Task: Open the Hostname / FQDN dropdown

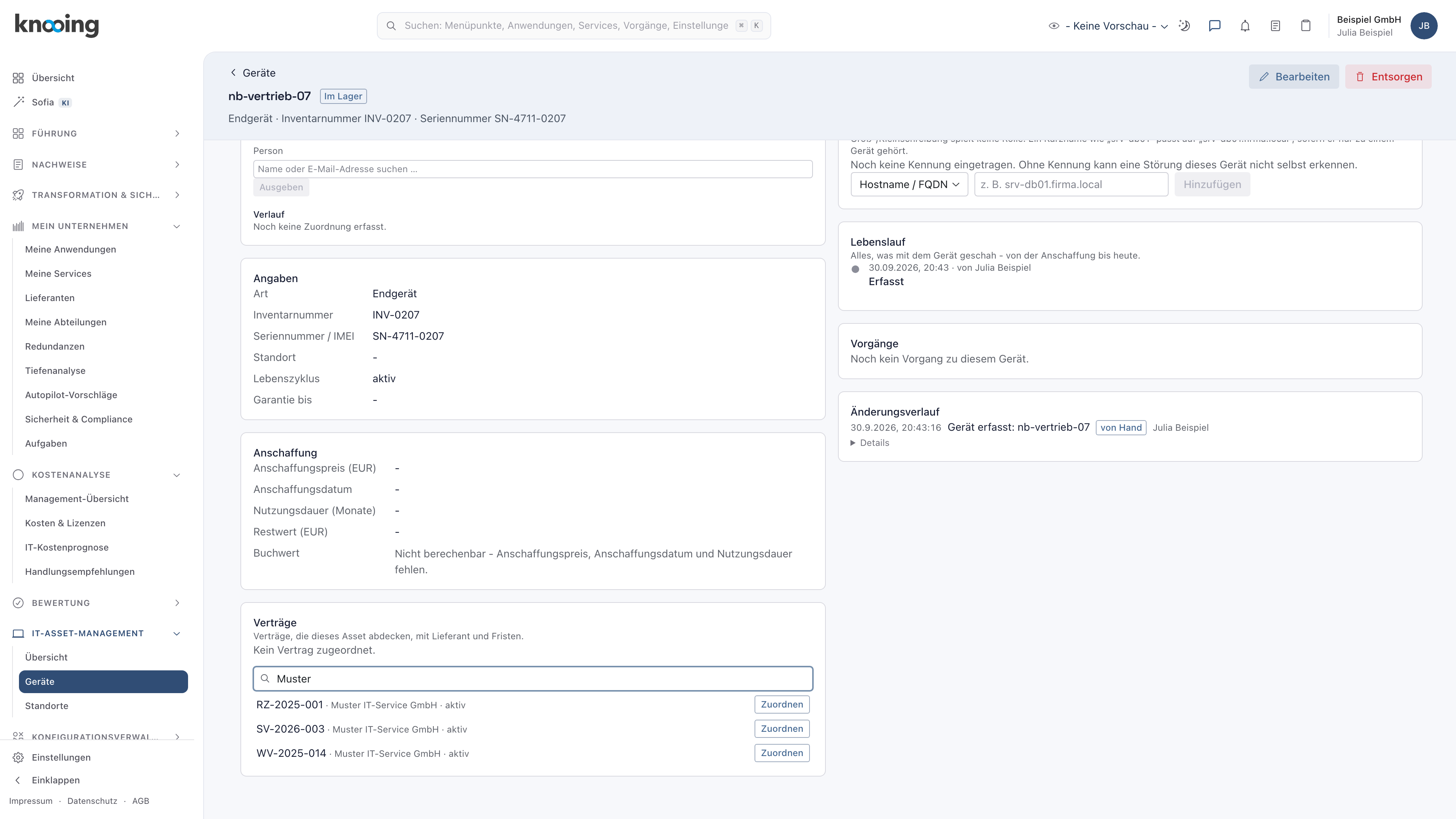Action: pyautogui.click(x=909, y=184)
